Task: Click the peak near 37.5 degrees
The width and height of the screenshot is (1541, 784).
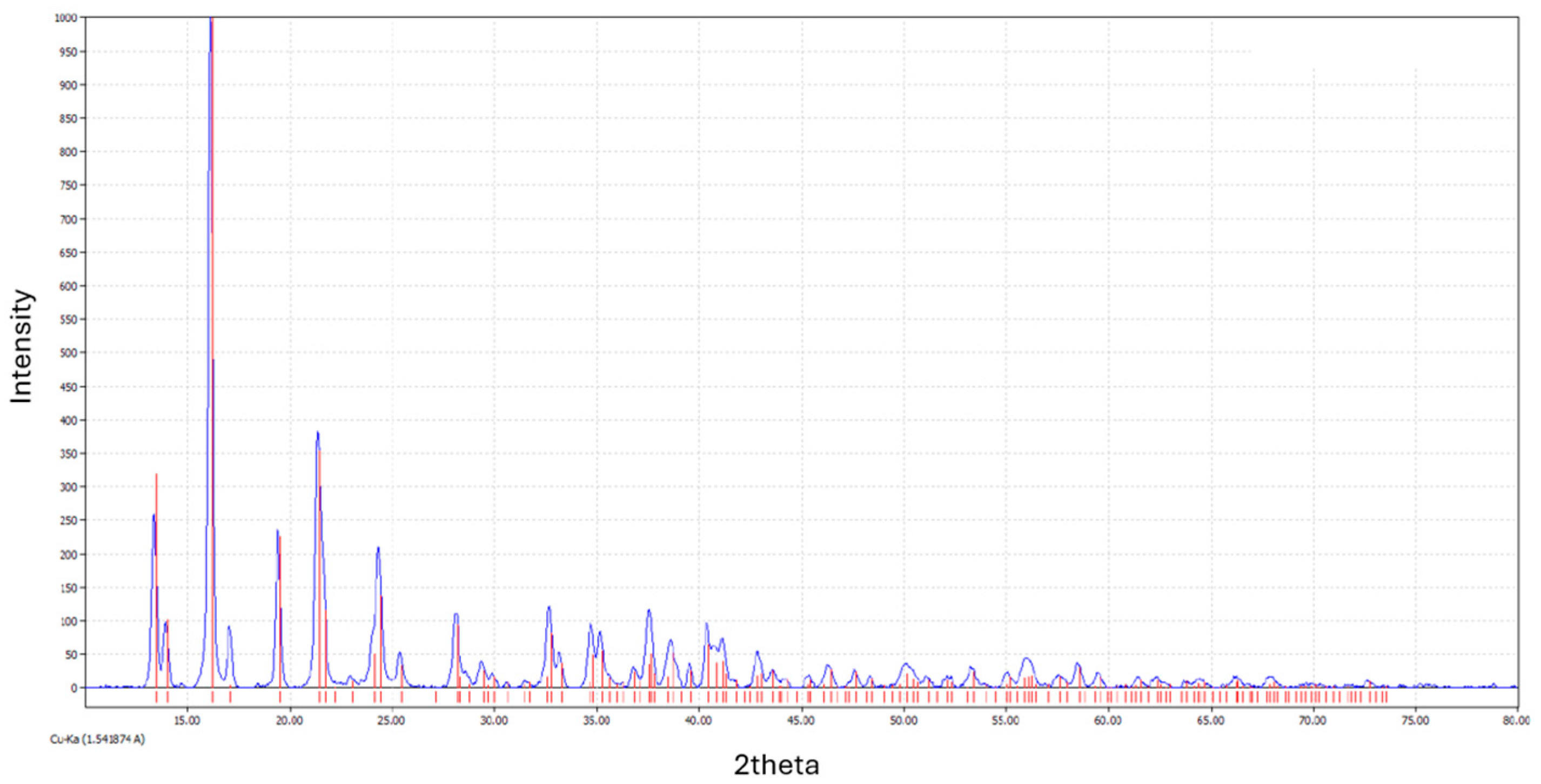Action: [649, 612]
